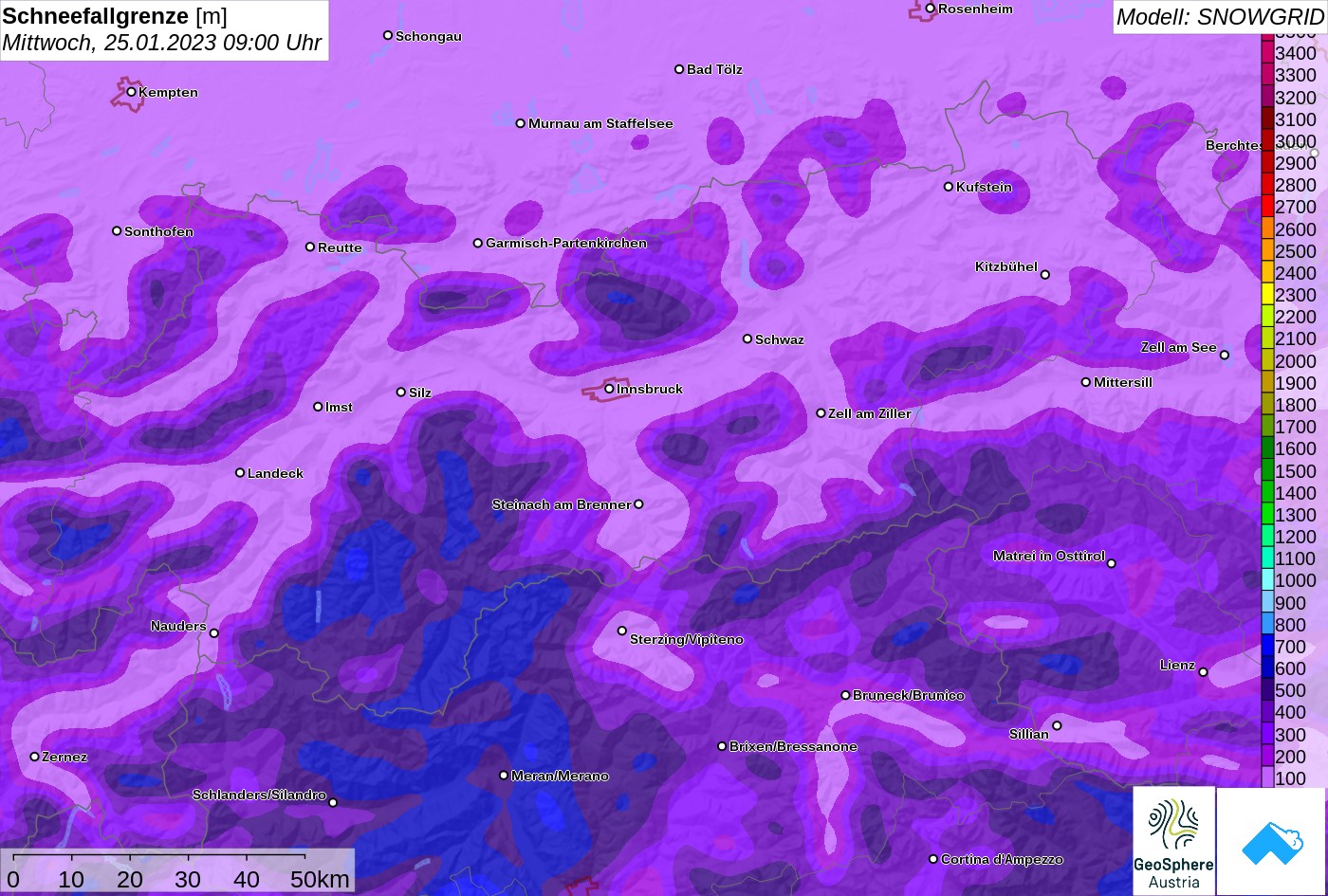This screenshot has height=896, width=1328.
Task: Click the Meran/Merano marker dot
Action: (504, 776)
